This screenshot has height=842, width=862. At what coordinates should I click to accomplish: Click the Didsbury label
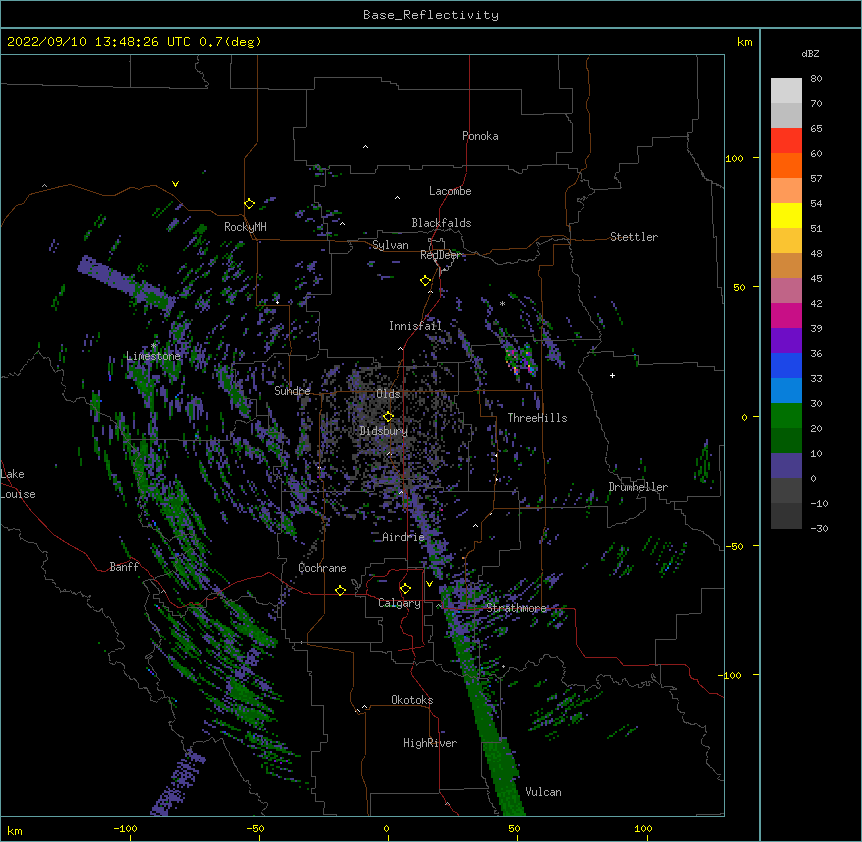pos(384,431)
